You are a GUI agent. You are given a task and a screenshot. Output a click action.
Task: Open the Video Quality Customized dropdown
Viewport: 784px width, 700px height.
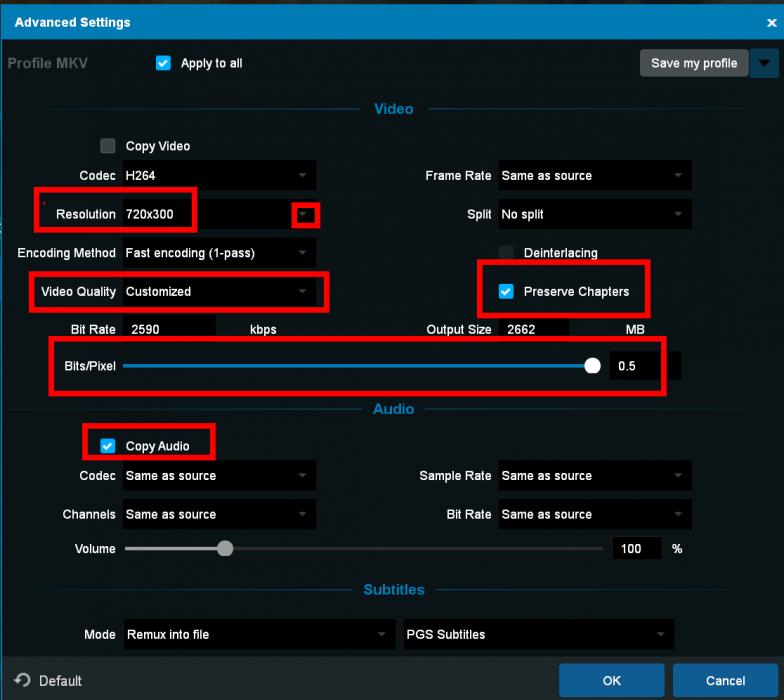pyautogui.click(x=219, y=292)
